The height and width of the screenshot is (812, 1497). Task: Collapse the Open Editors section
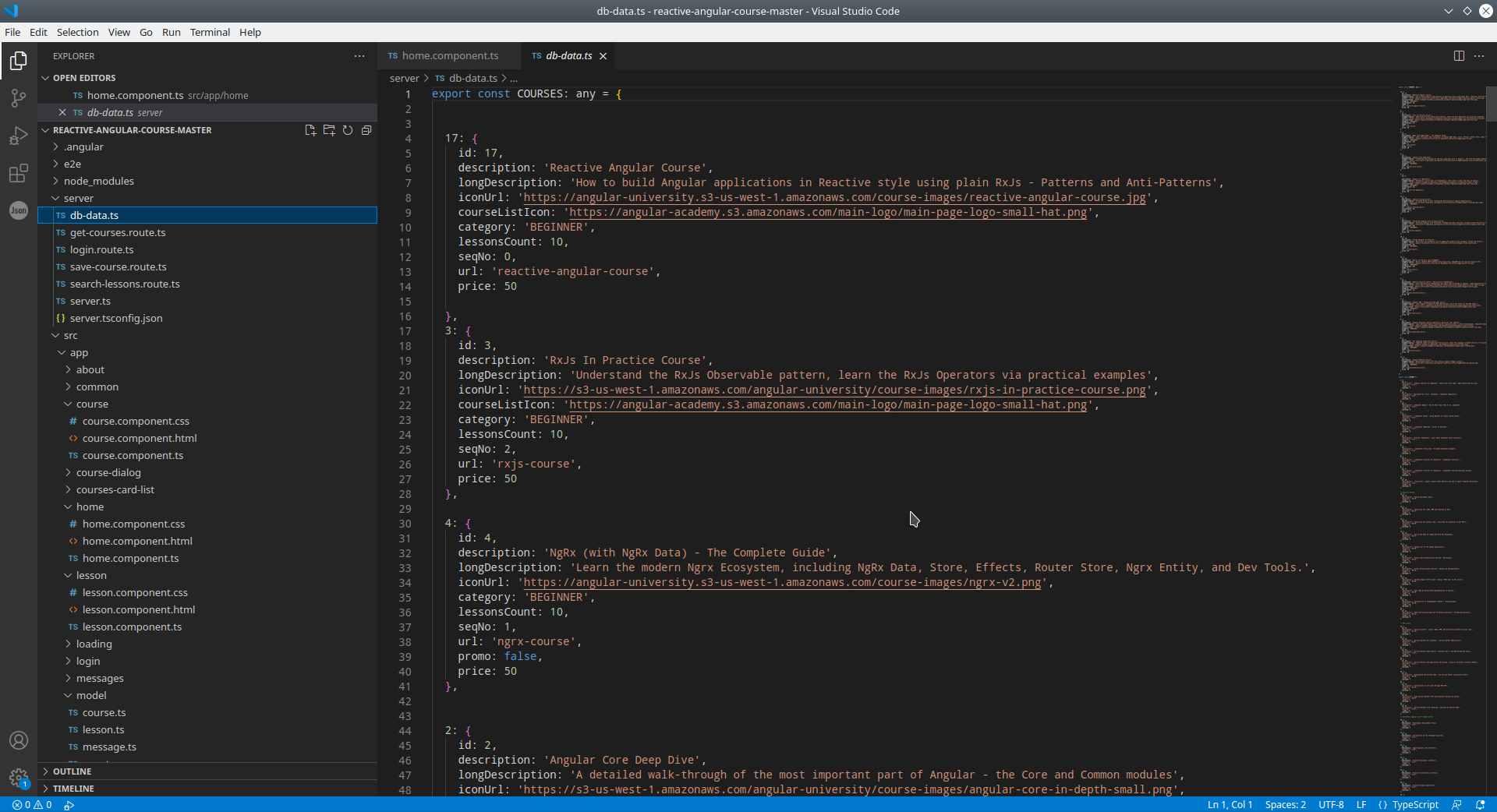[208, 78]
